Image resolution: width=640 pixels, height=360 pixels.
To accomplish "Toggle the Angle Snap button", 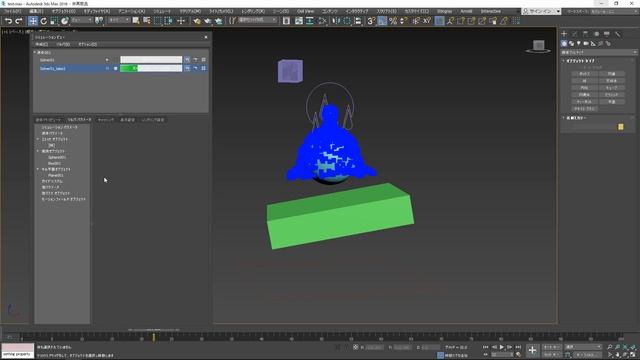I will [382, 20].
